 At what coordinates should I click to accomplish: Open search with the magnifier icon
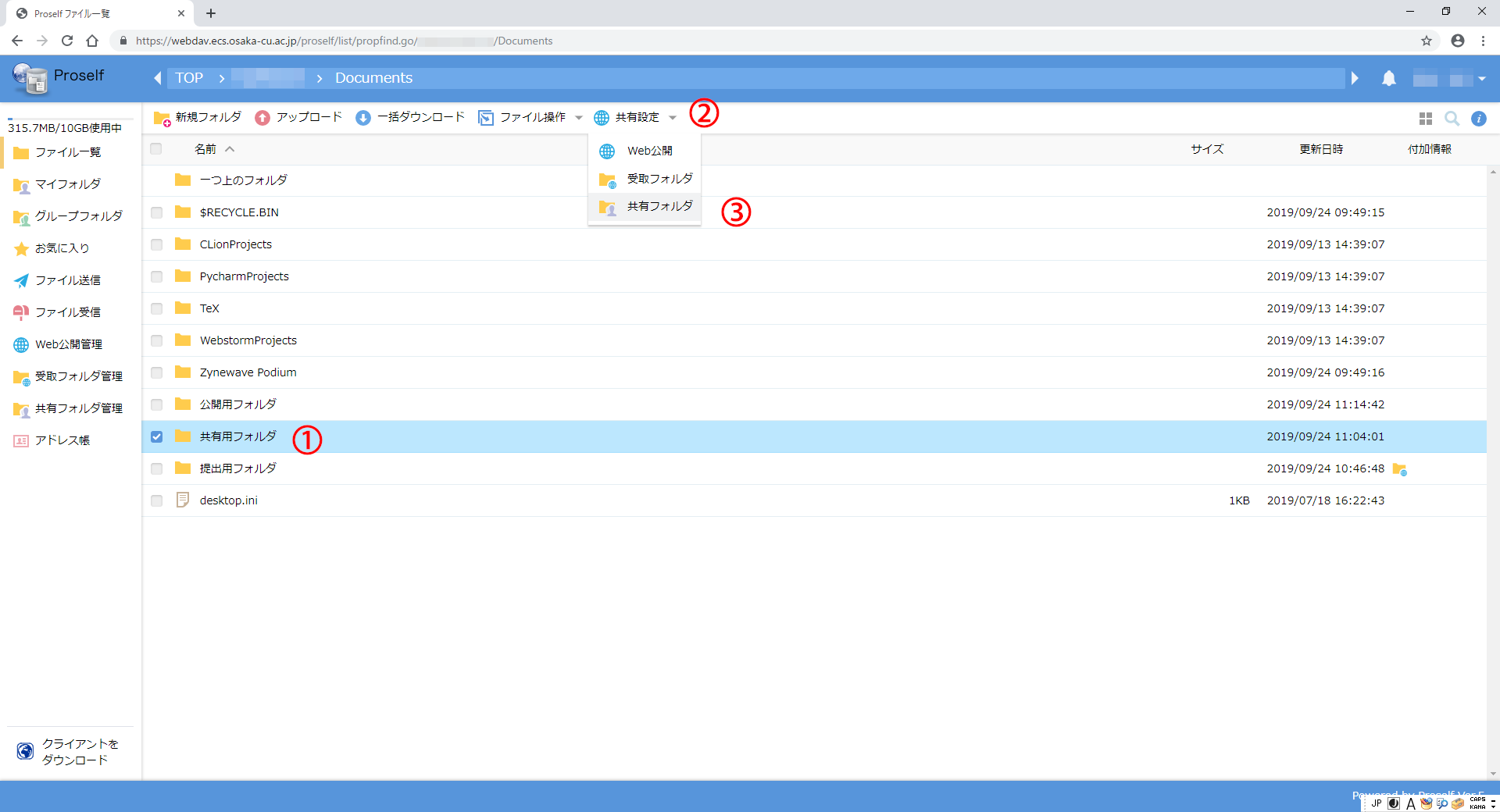[x=1452, y=119]
